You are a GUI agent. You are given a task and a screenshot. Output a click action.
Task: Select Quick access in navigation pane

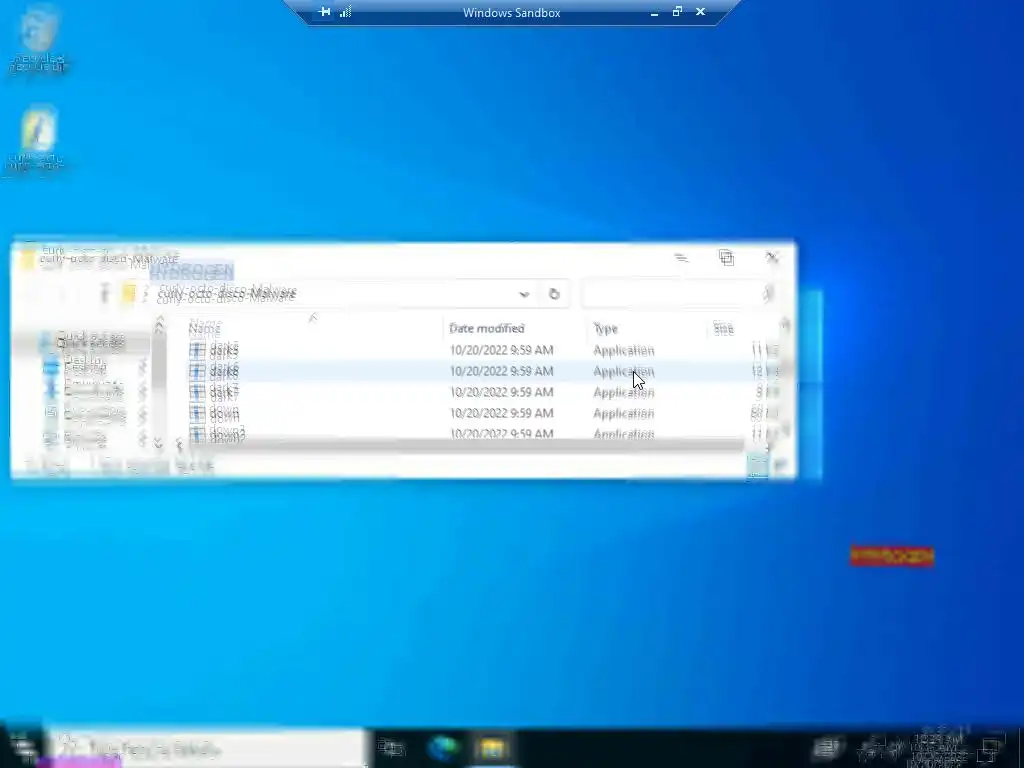[x=90, y=340]
